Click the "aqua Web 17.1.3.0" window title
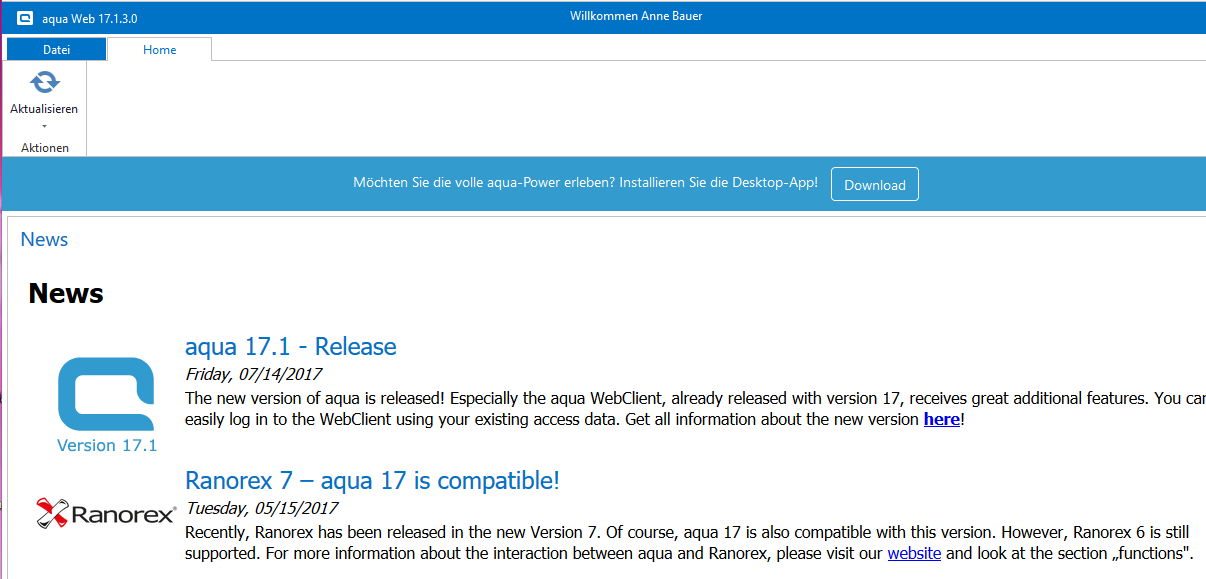Image resolution: width=1206 pixels, height=579 pixels. (x=90, y=18)
